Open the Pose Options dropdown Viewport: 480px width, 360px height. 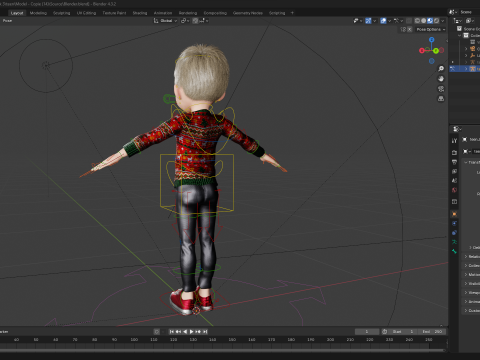pyautogui.click(x=430, y=29)
